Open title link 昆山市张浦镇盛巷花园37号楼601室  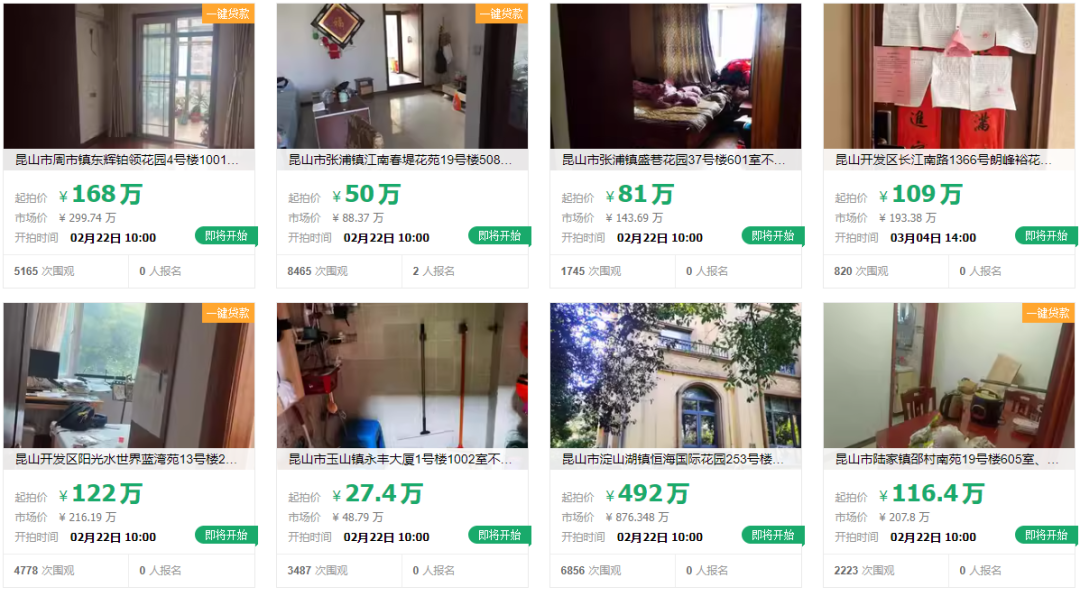pyautogui.click(x=673, y=160)
